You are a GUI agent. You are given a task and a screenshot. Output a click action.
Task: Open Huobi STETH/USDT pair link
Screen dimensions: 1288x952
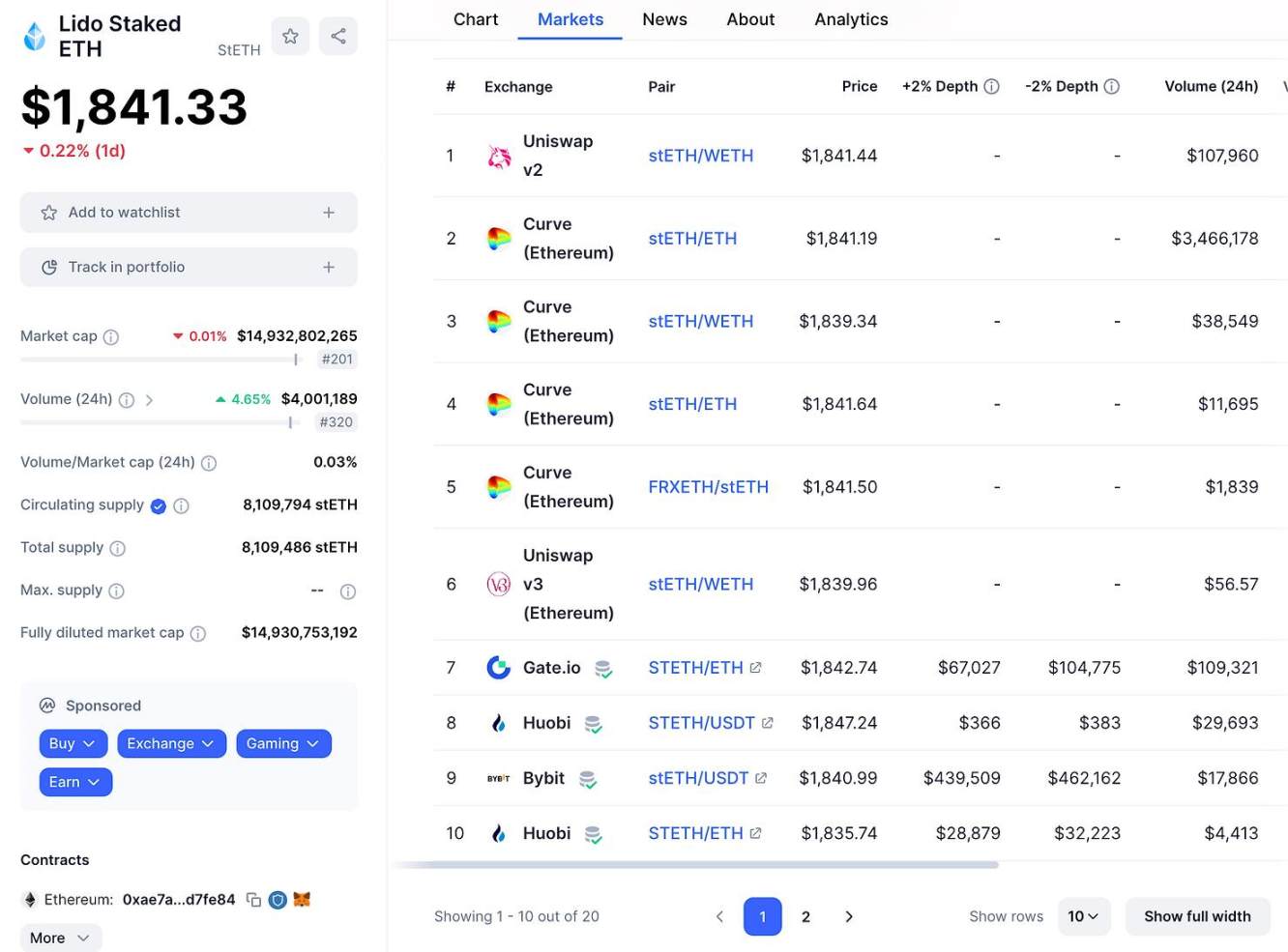click(x=711, y=723)
